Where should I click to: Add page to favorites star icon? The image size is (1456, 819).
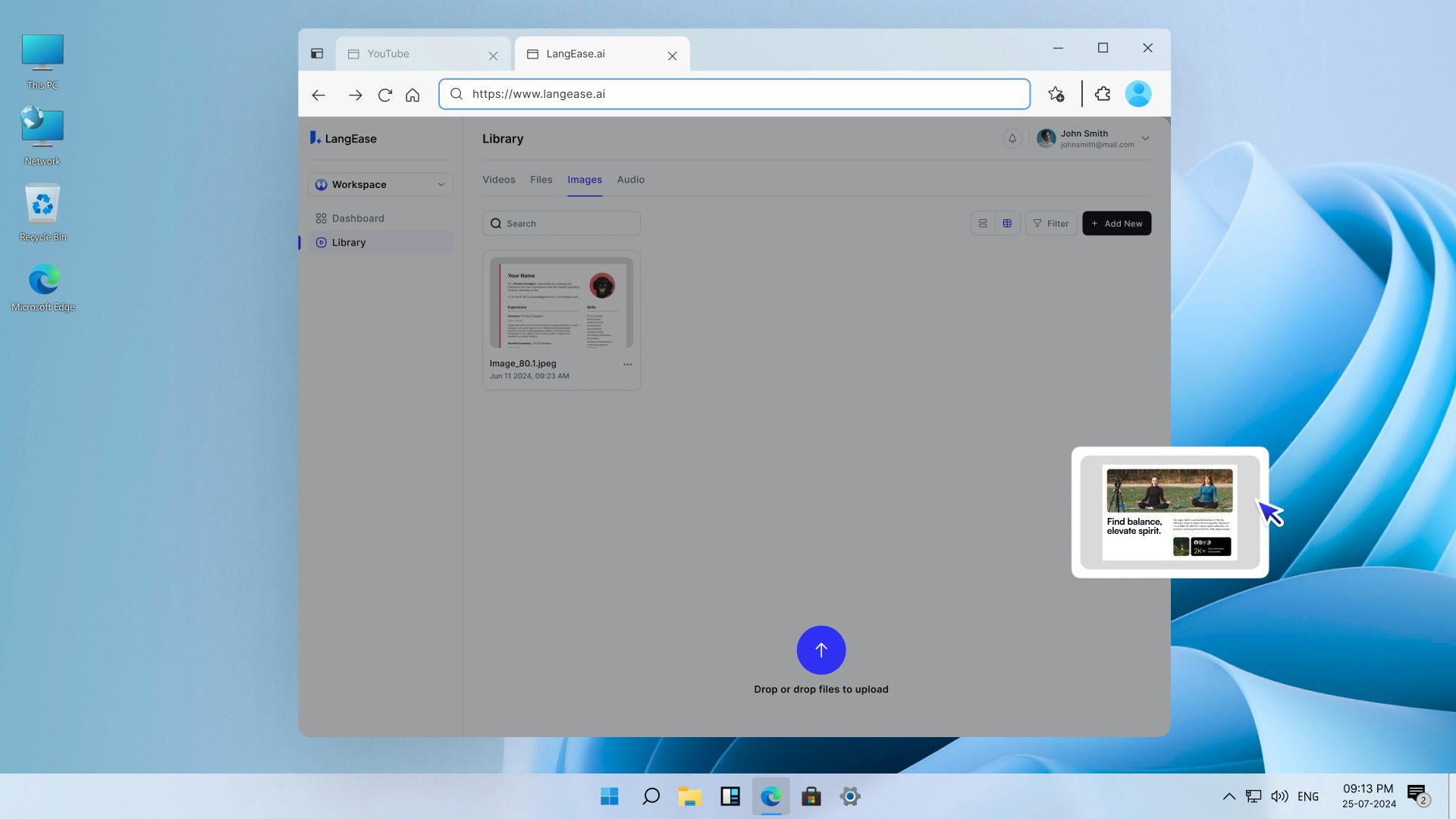[x=1056, y=94]
